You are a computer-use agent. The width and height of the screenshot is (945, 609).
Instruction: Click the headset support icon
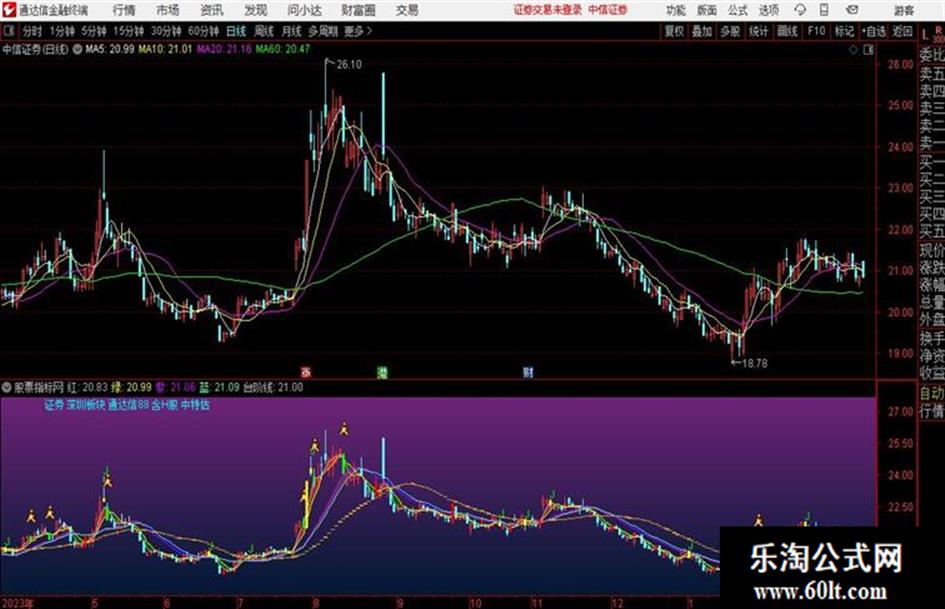(x=800, y=10)
